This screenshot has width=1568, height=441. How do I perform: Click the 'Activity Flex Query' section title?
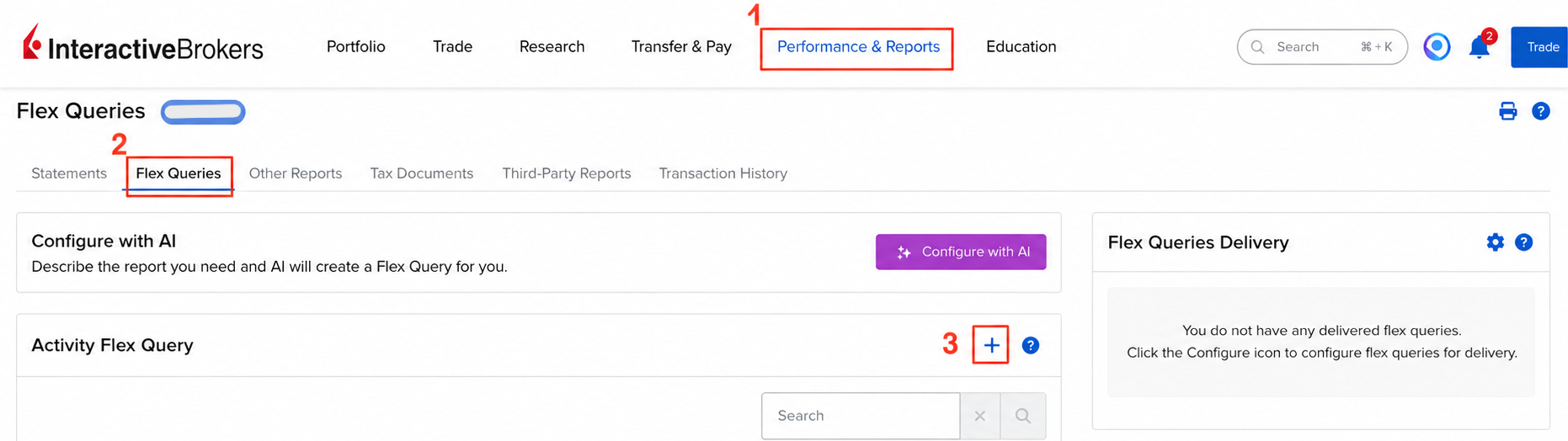pos(112,345)
